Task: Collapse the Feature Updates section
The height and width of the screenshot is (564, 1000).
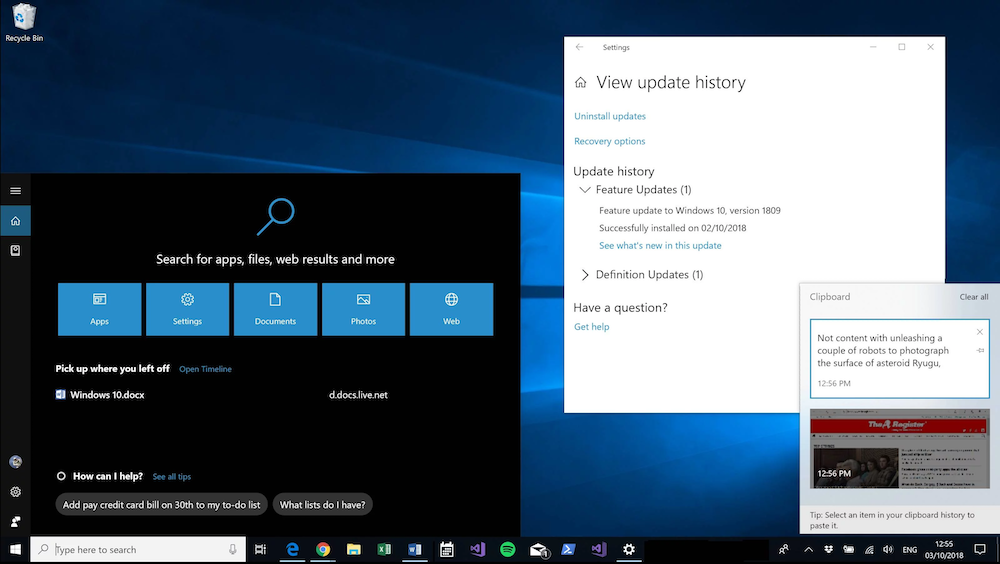Action: (x=584, y=189)
